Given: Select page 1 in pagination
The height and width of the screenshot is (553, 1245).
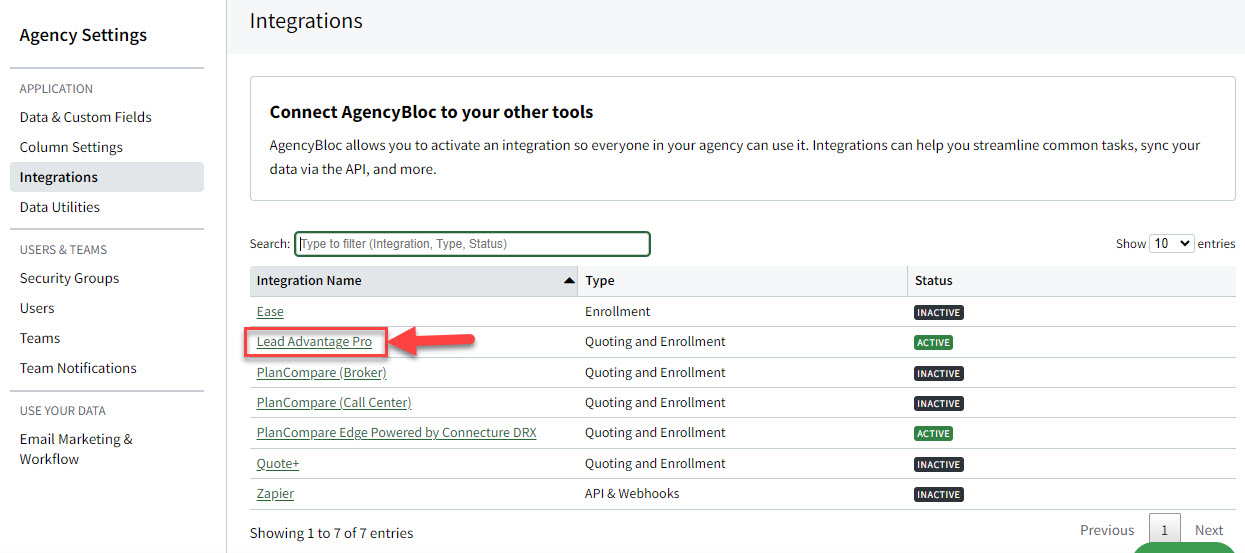Looking at the screenshot, I should tap(1164, 531).
